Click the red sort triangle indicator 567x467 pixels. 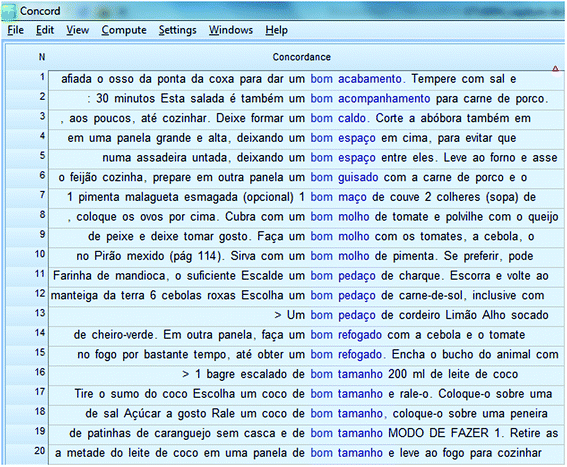tap(555, 69)
